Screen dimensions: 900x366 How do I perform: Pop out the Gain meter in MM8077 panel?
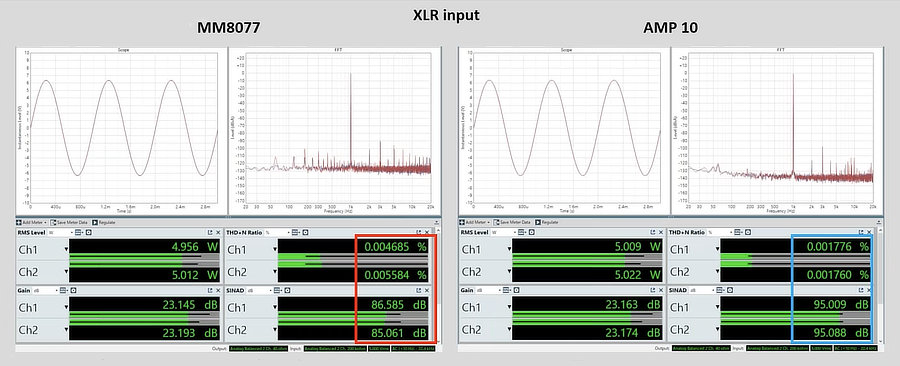click(x=210, y=290)
